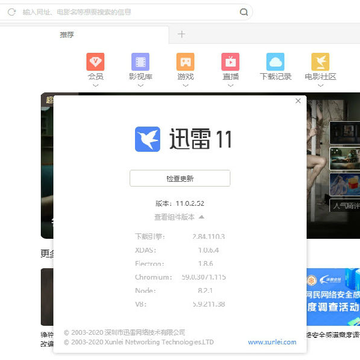This screenshot has height=360, width=360.
Task: Expand chevron under 电影社区
Action: 320,85
